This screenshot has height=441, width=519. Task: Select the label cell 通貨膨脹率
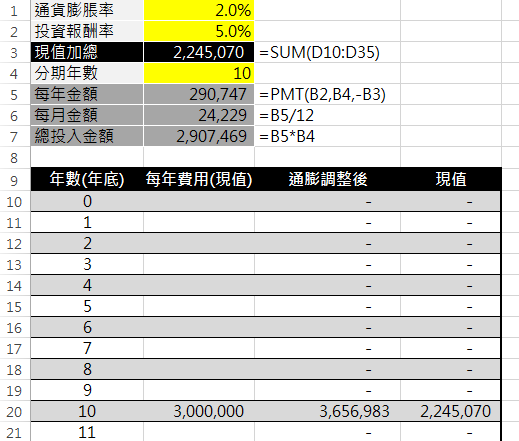point(87,10)
